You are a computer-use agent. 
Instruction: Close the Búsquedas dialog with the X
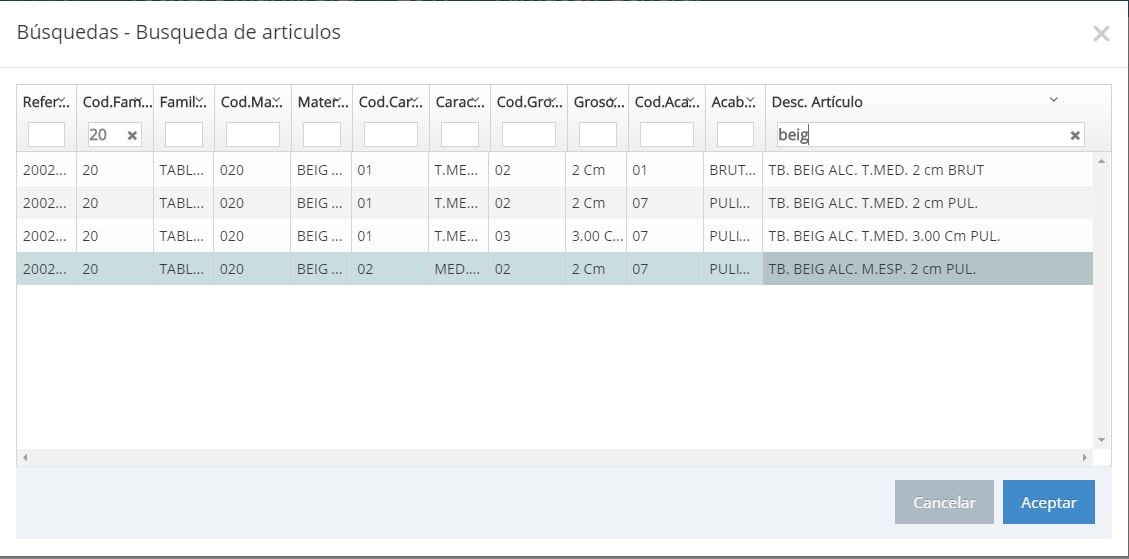tap(1101, 33)
